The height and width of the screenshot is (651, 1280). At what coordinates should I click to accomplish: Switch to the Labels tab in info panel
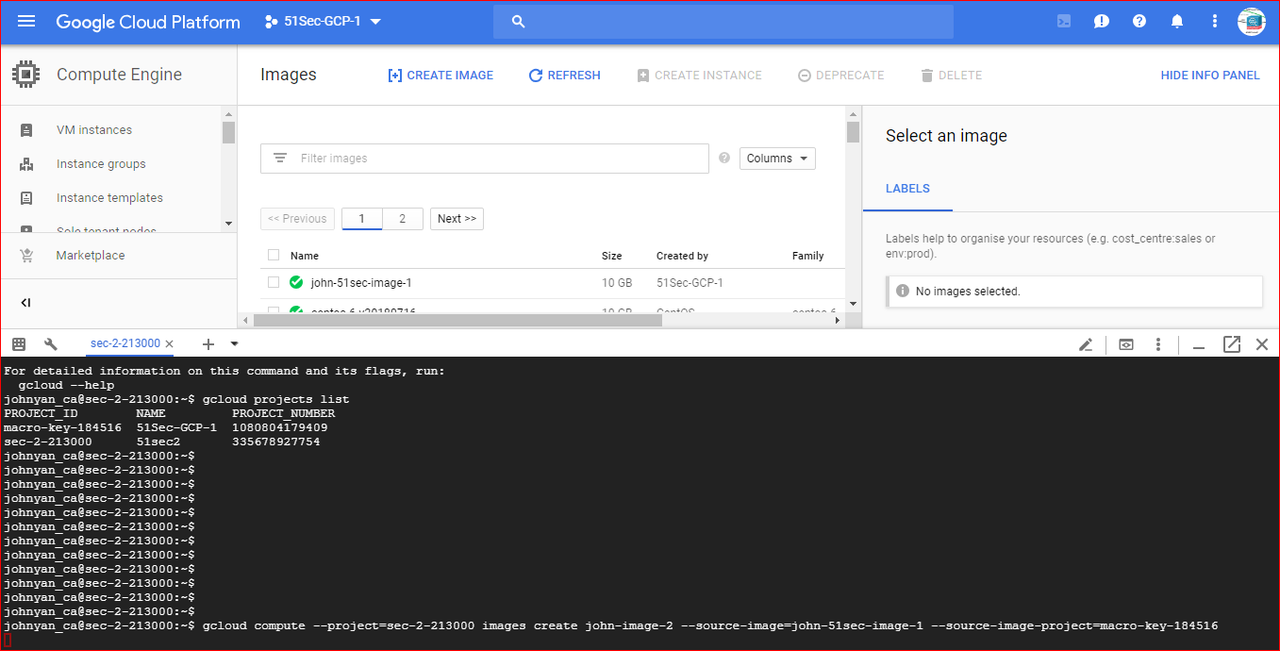tap(908, 189)
